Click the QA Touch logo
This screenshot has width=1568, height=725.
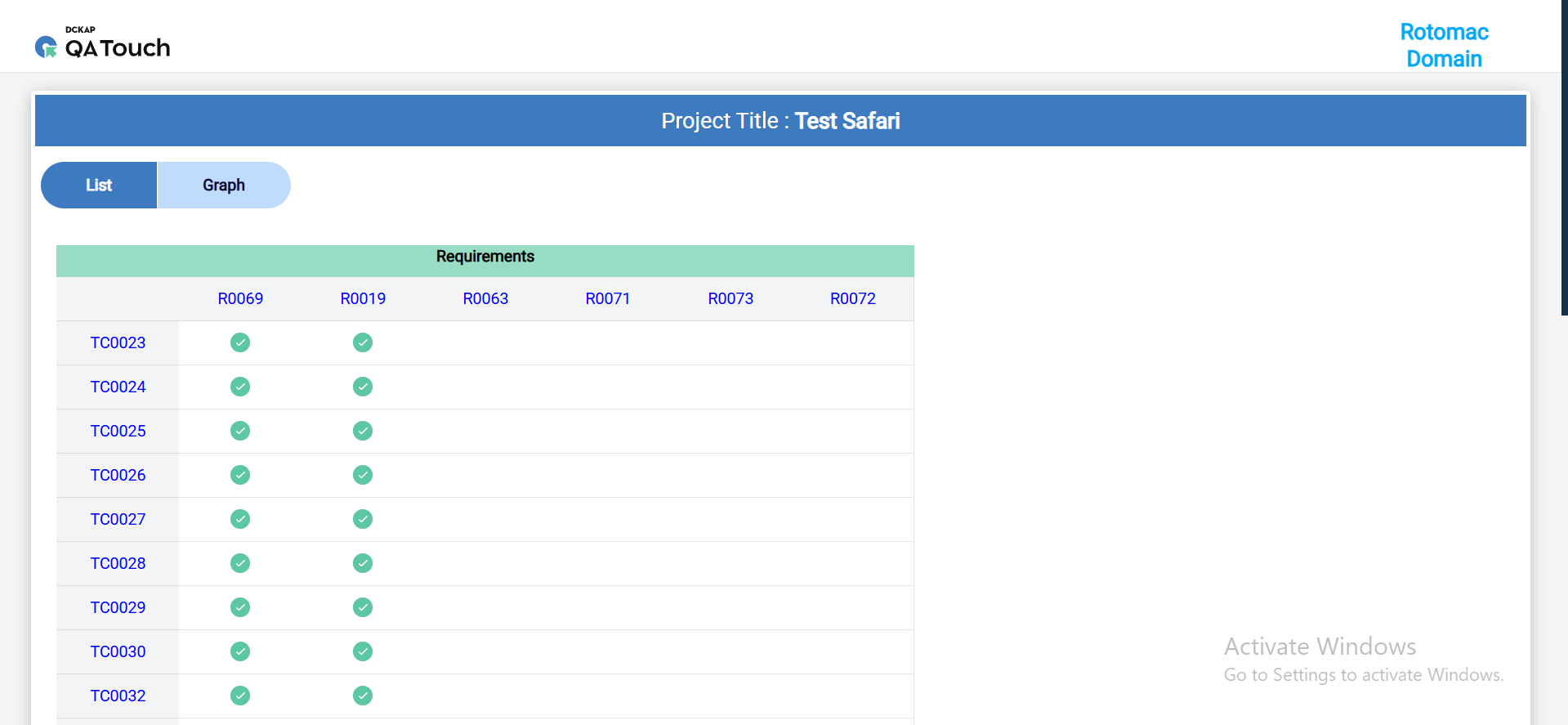pyautogui.click(x=103, y=44)
